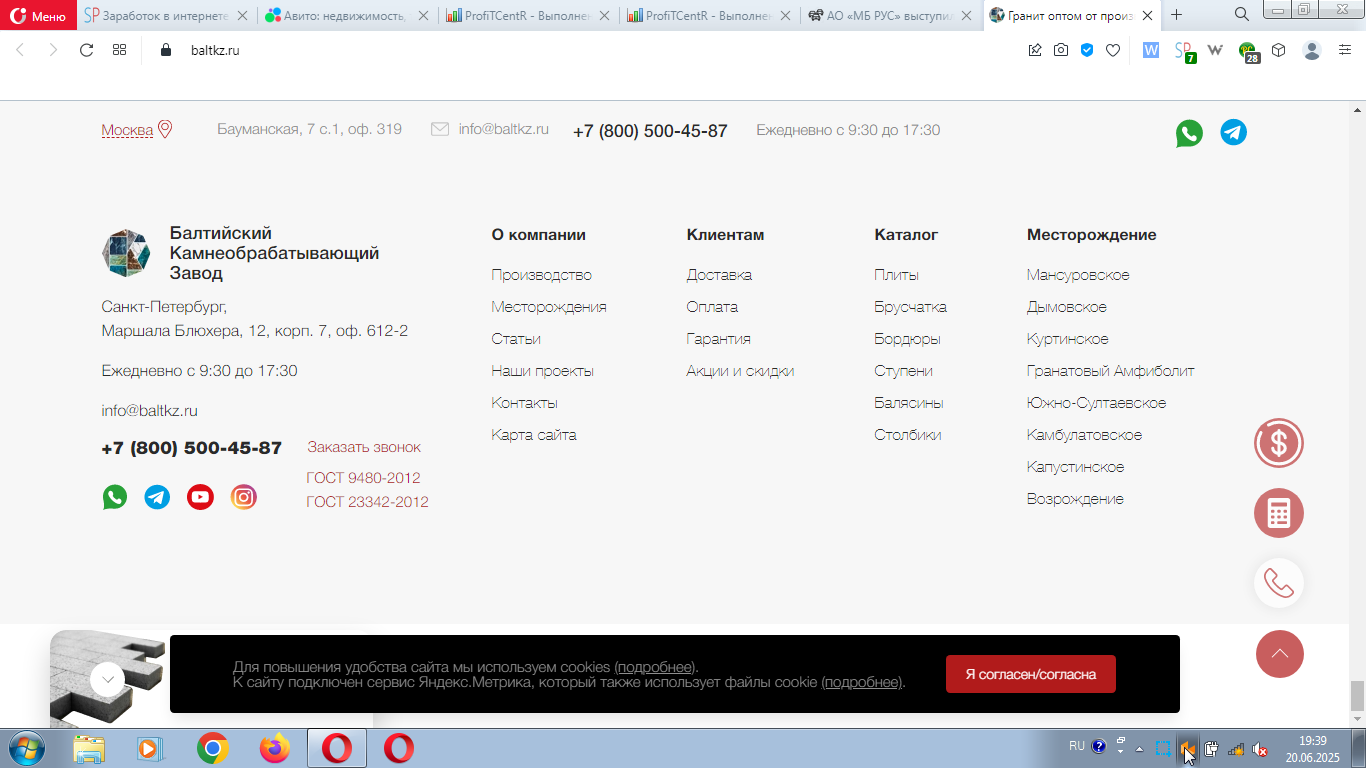Open the Карта сайта link
Screen dimensions: 1366x768
click(533, 435)
